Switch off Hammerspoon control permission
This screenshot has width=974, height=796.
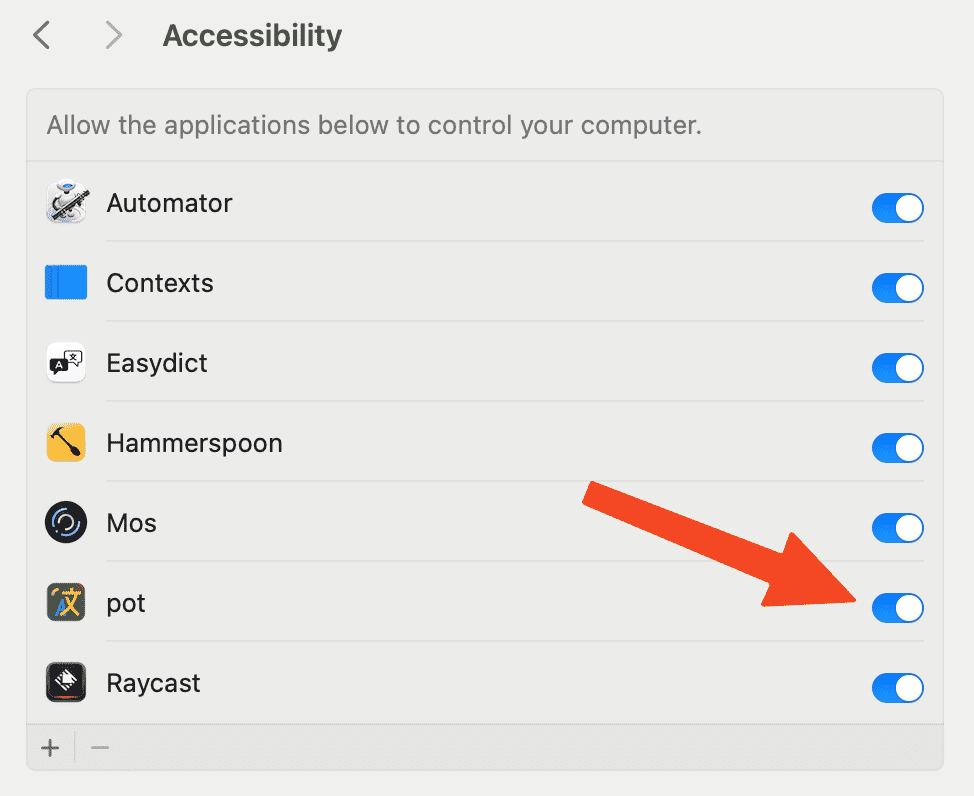(x=898, y=447)
